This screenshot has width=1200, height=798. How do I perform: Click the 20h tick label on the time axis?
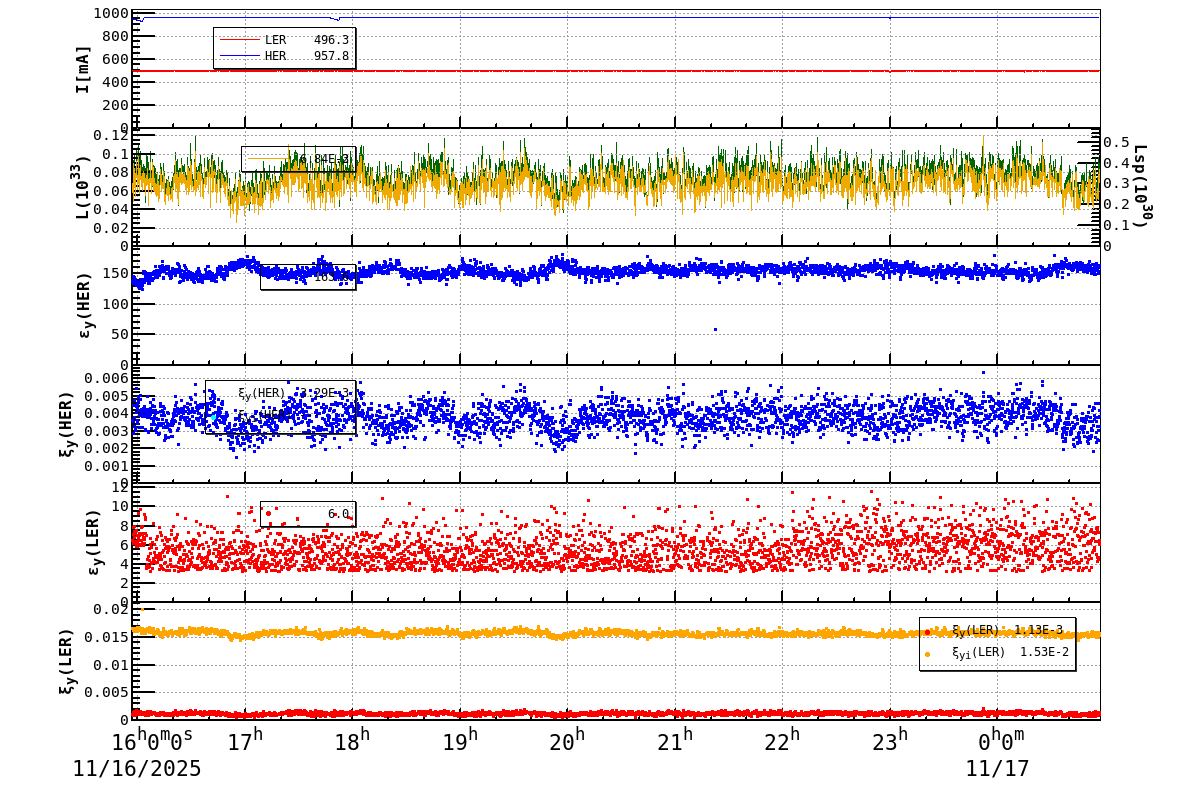point(567,741)
